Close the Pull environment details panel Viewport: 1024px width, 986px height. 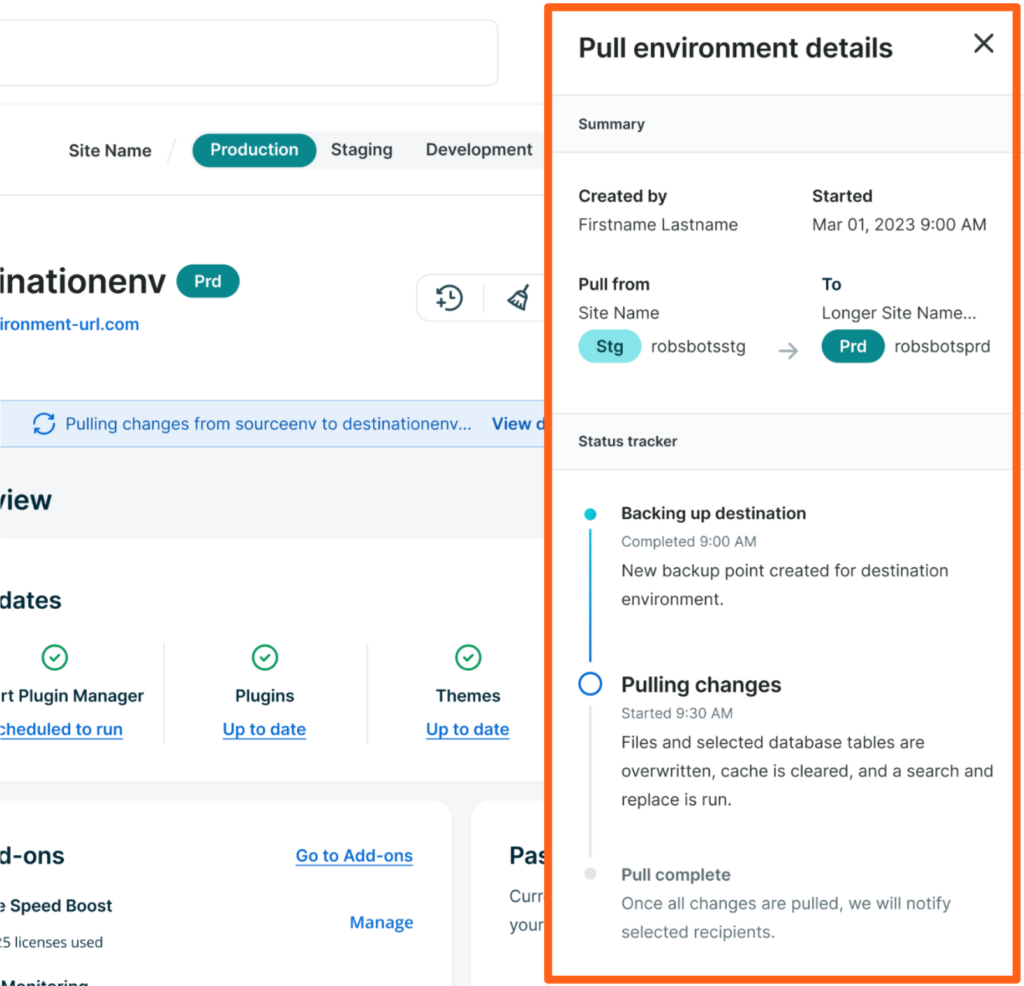pyautogui.click(x=983, y=44)
